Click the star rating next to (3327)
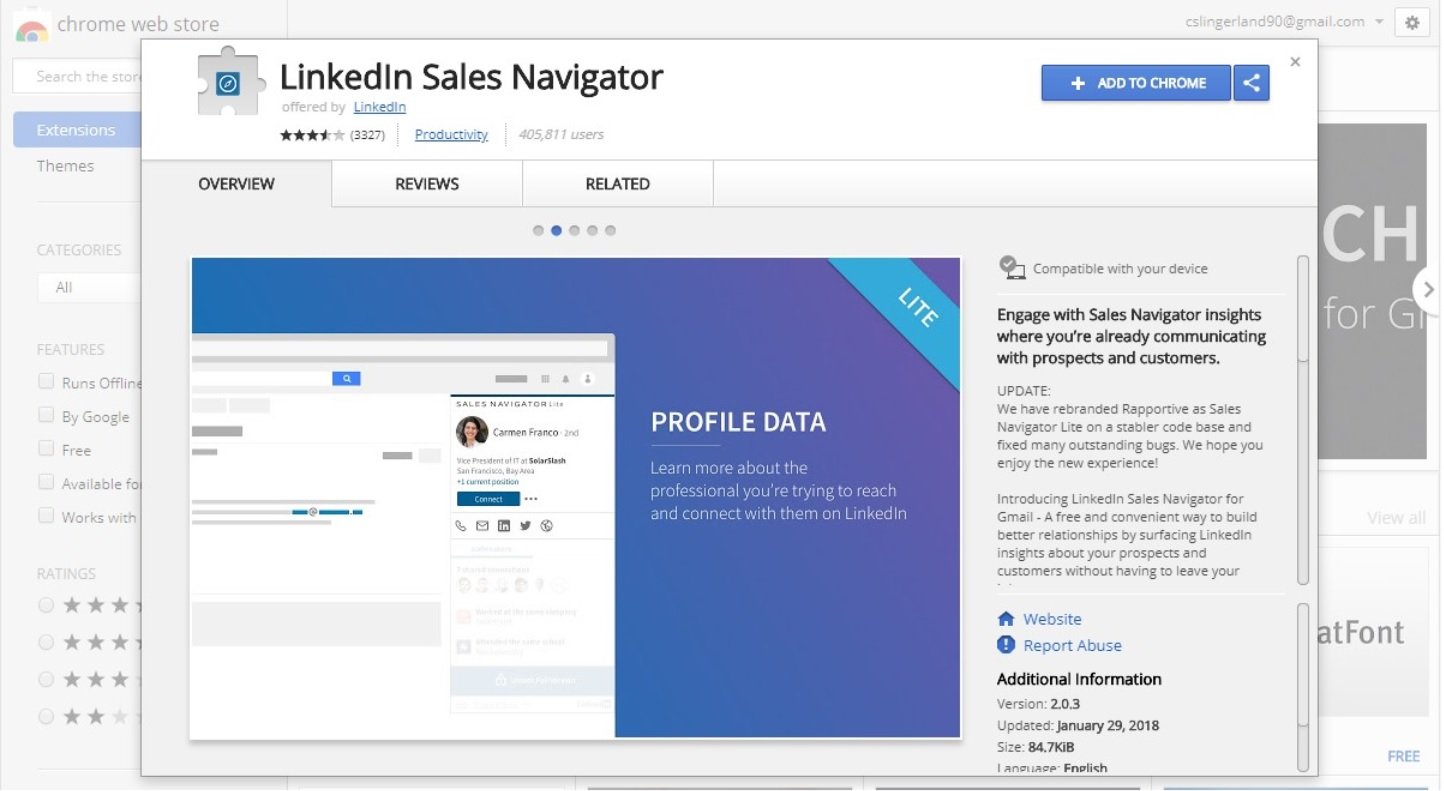The width and height of the screenshot is (1444, 791). tap(312, 135)
